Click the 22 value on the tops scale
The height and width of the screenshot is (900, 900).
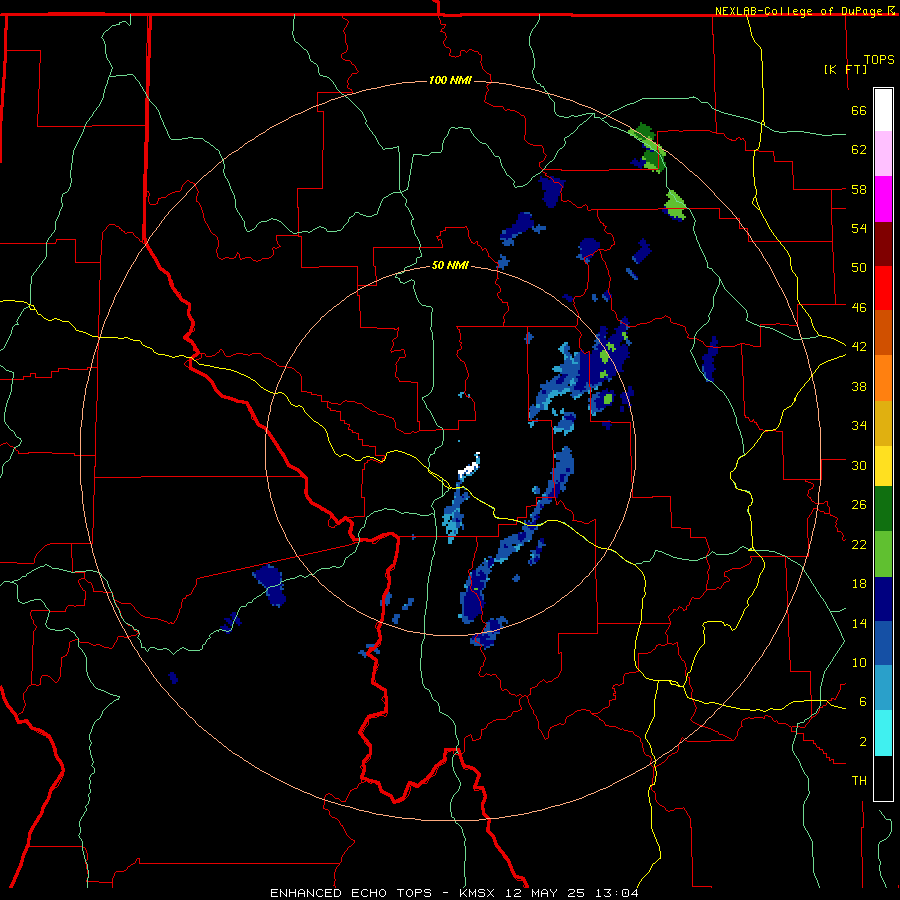coord(859,544)
